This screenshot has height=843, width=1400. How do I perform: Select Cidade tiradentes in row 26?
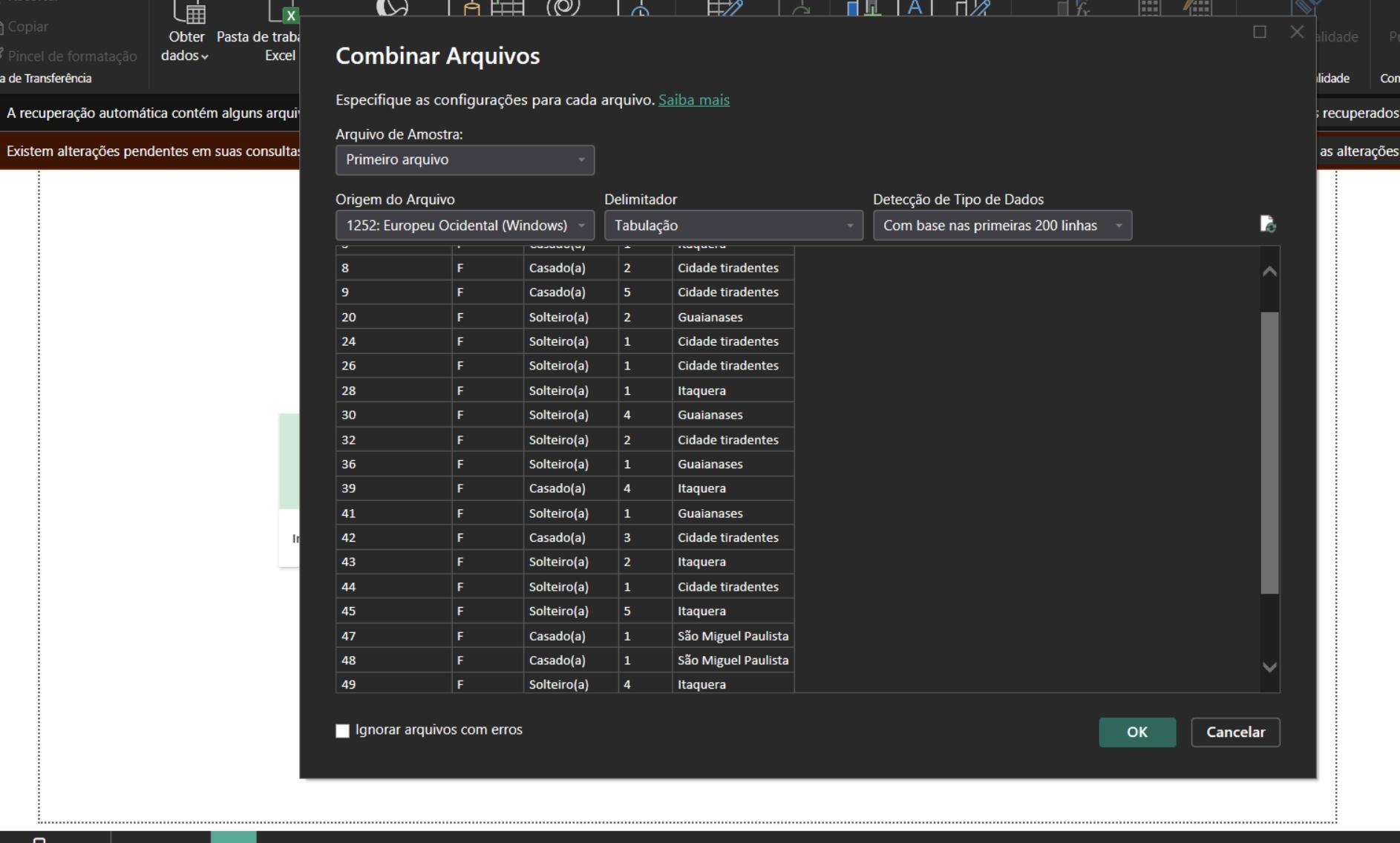pyautogui.click(x=733, y=366)
